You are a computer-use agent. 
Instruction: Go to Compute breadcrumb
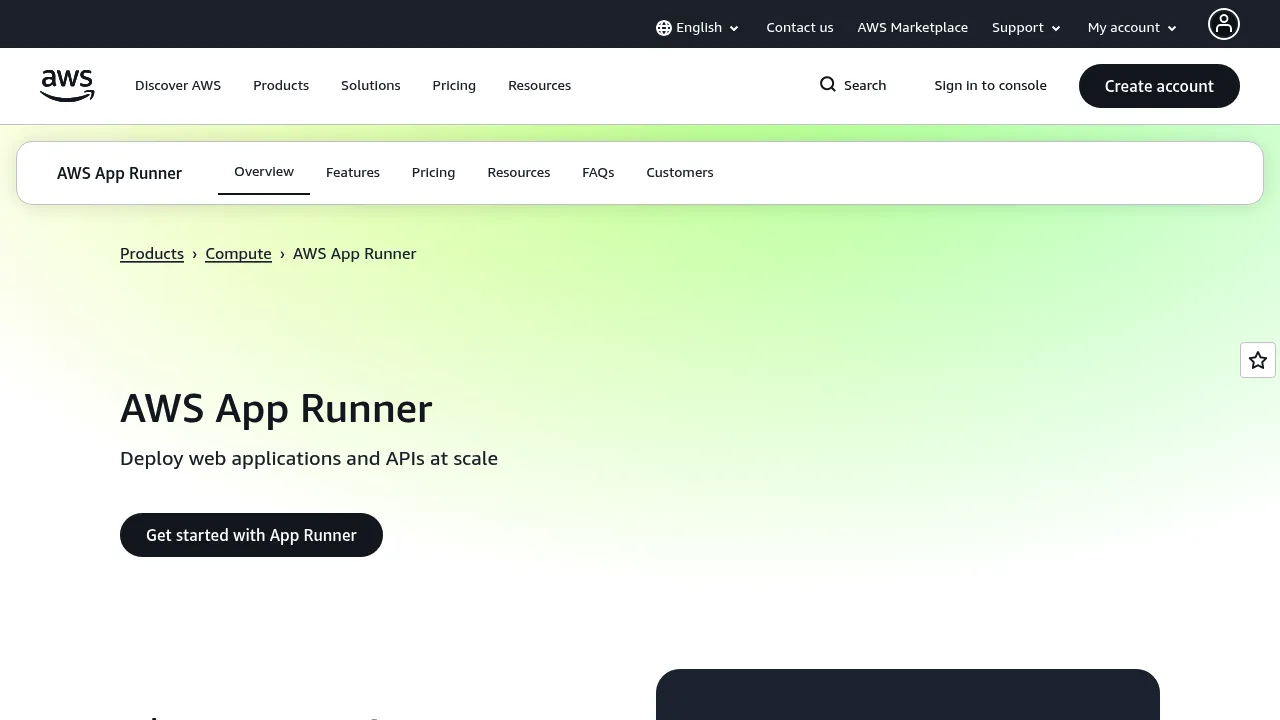[x=238, y=254]
